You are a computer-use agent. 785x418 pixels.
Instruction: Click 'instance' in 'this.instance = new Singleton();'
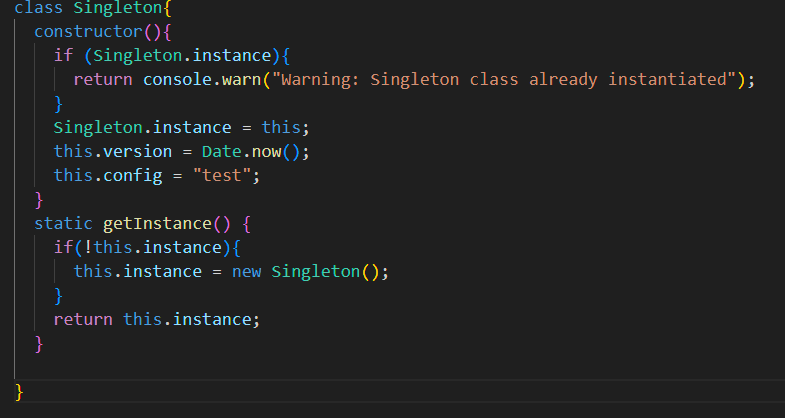pos(163,271)
